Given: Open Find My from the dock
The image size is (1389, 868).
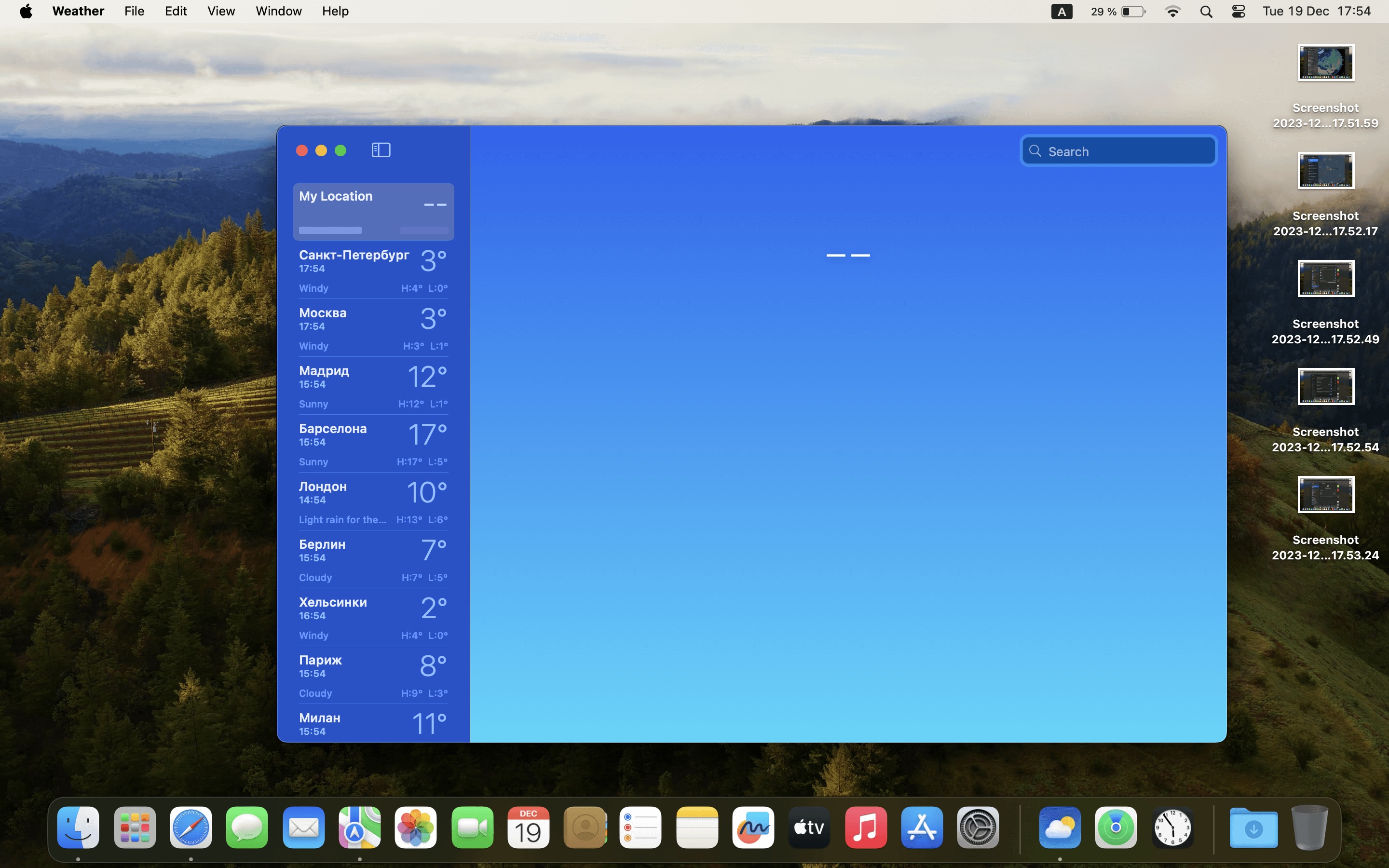Looking at the screenshot, I should point(1115,828).
